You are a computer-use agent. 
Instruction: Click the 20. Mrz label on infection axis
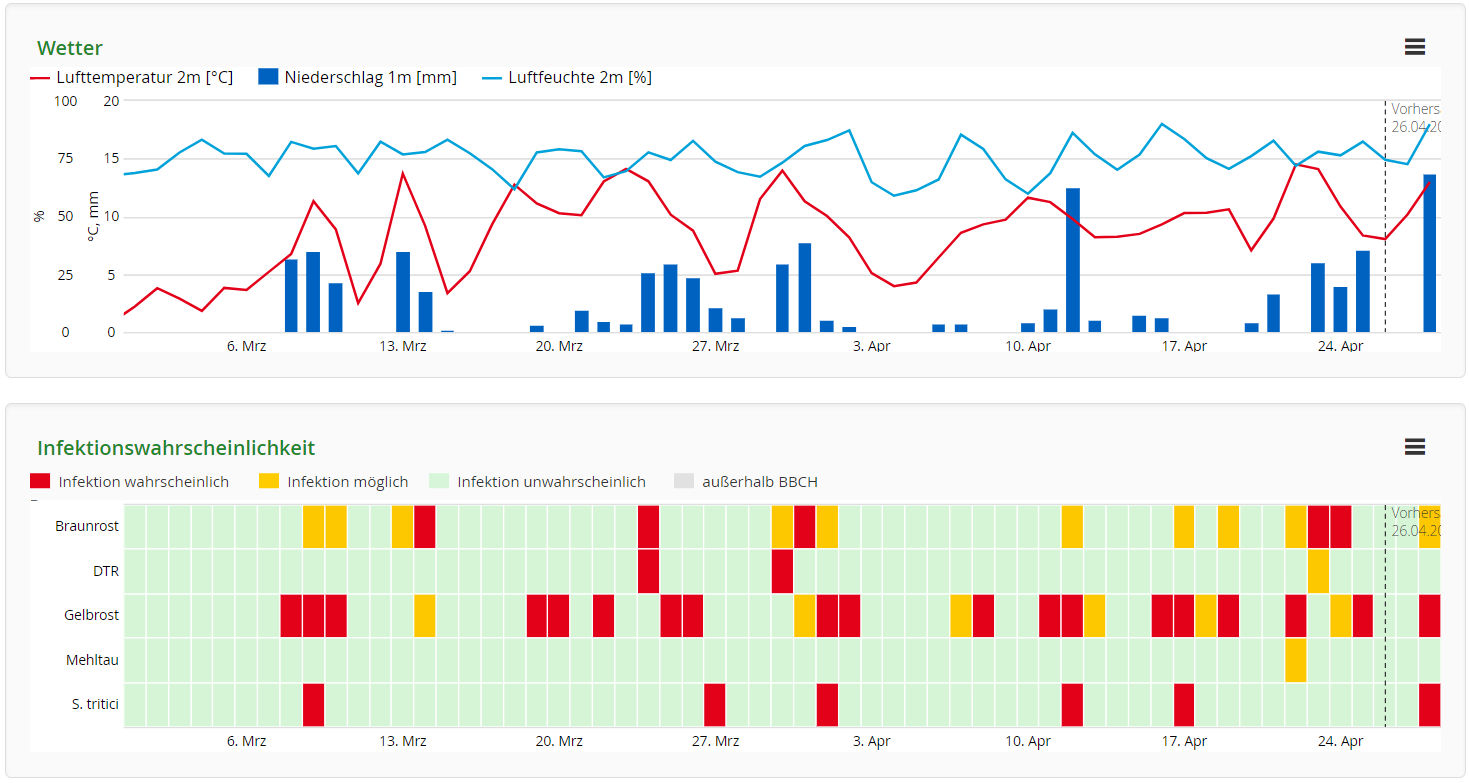(x=559, y=741)
